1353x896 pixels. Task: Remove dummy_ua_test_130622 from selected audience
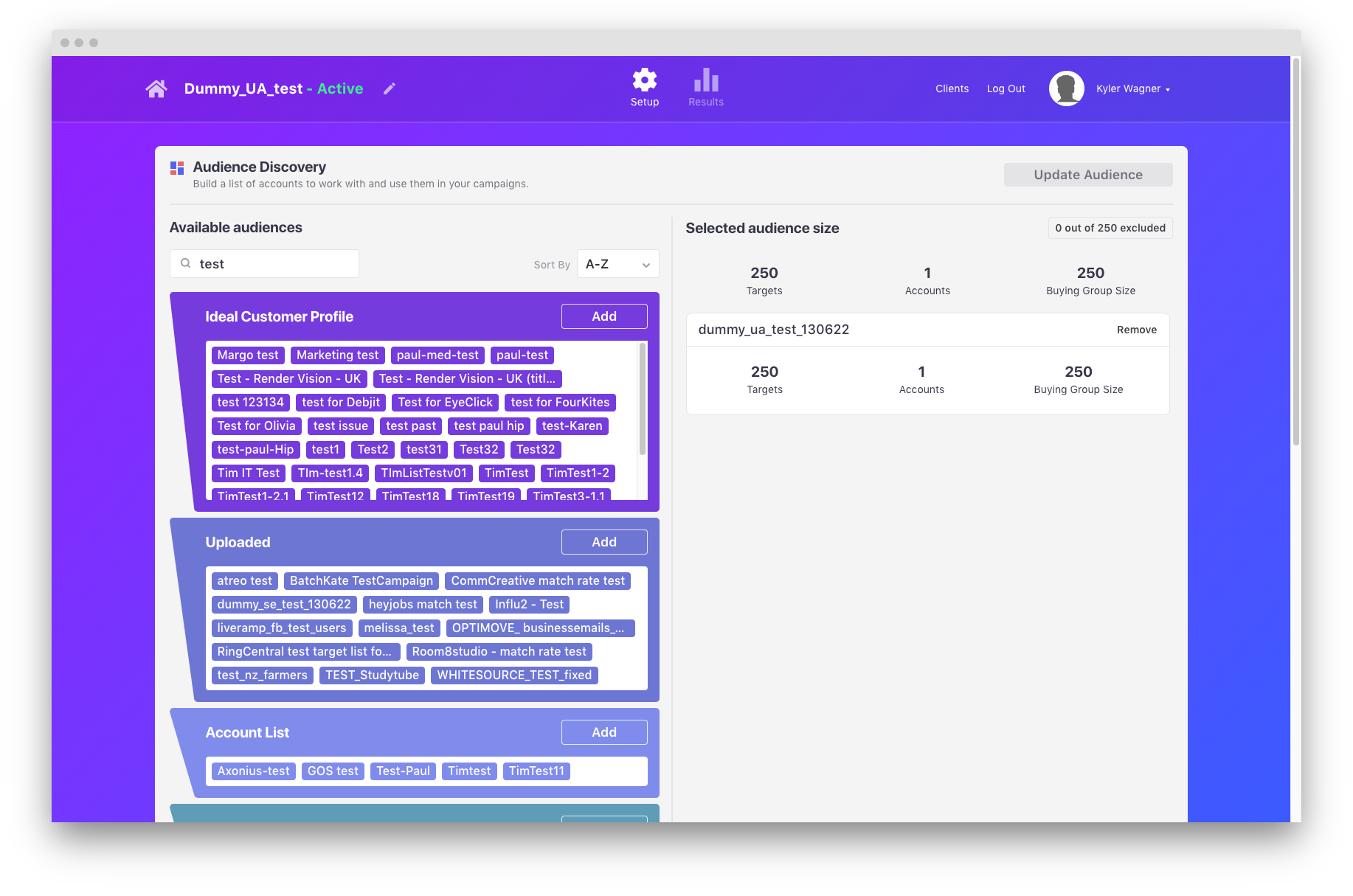1136,330
